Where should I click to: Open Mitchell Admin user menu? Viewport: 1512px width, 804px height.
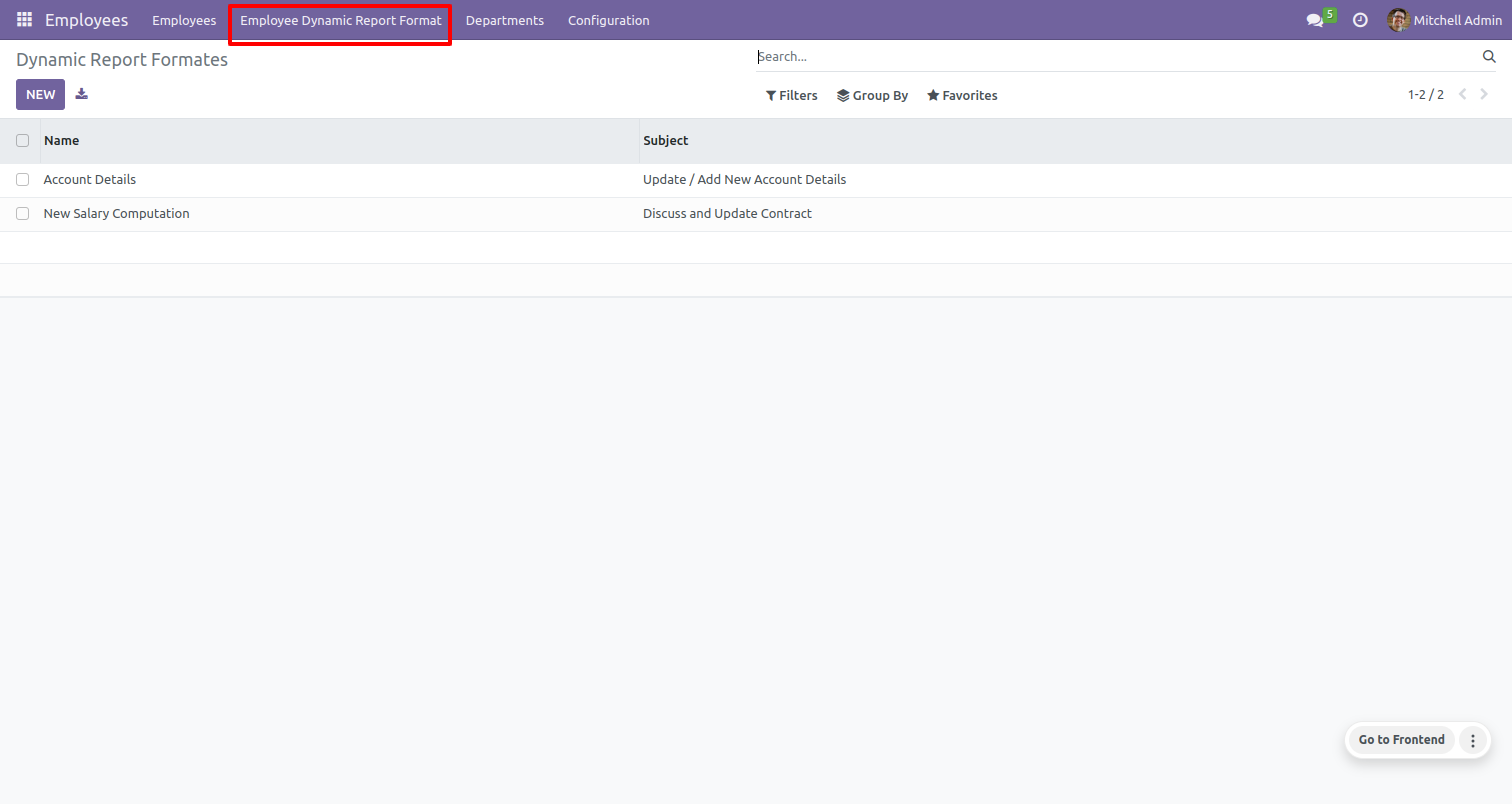pos(1445,20)
